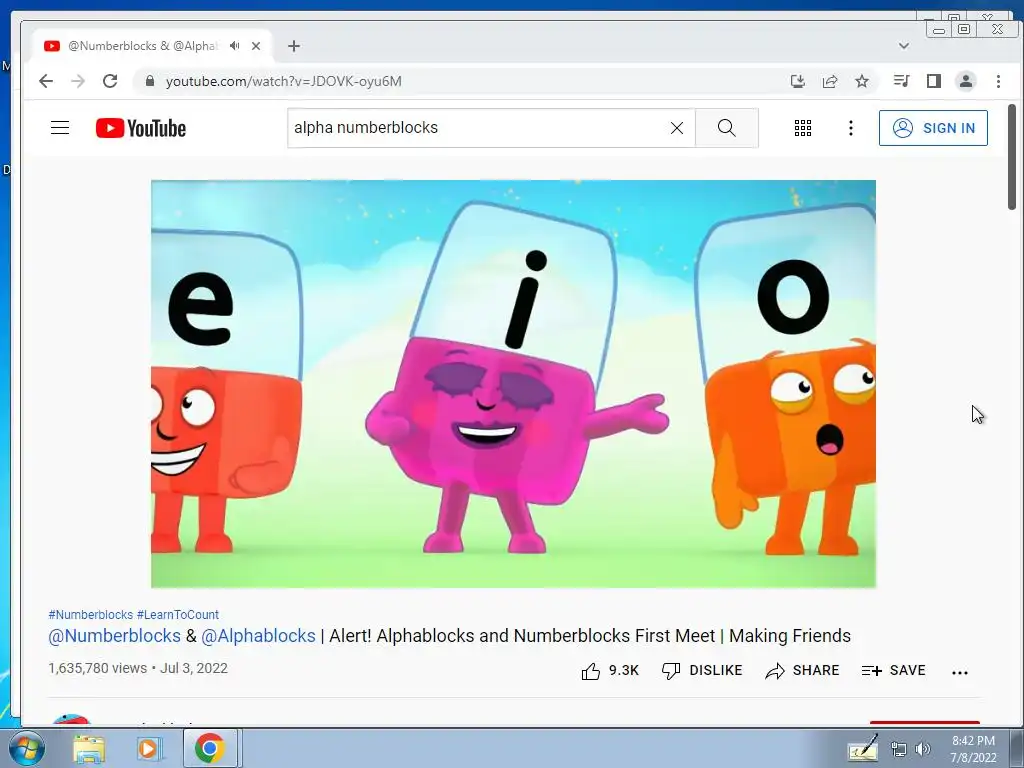Click the pen input tray icon

[x=863, y=748]
